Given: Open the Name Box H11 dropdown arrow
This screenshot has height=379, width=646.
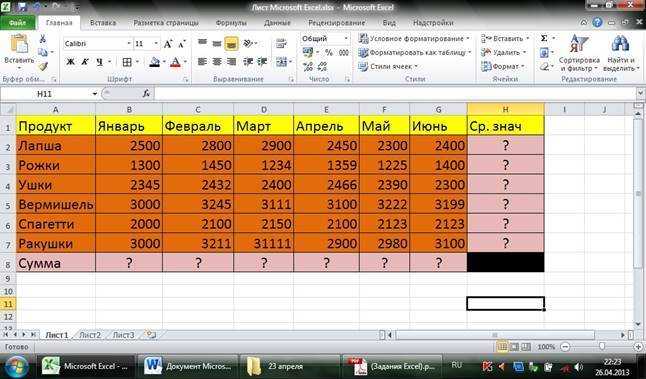Looking at the screenshot, I should [94, 94].
